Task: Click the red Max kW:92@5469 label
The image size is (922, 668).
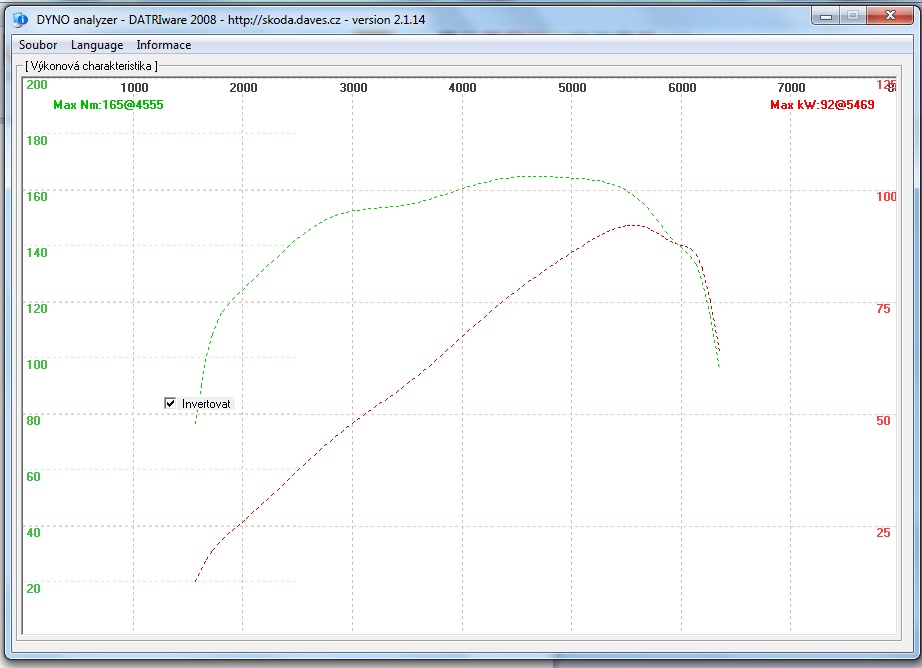Action: pos(822,104)
